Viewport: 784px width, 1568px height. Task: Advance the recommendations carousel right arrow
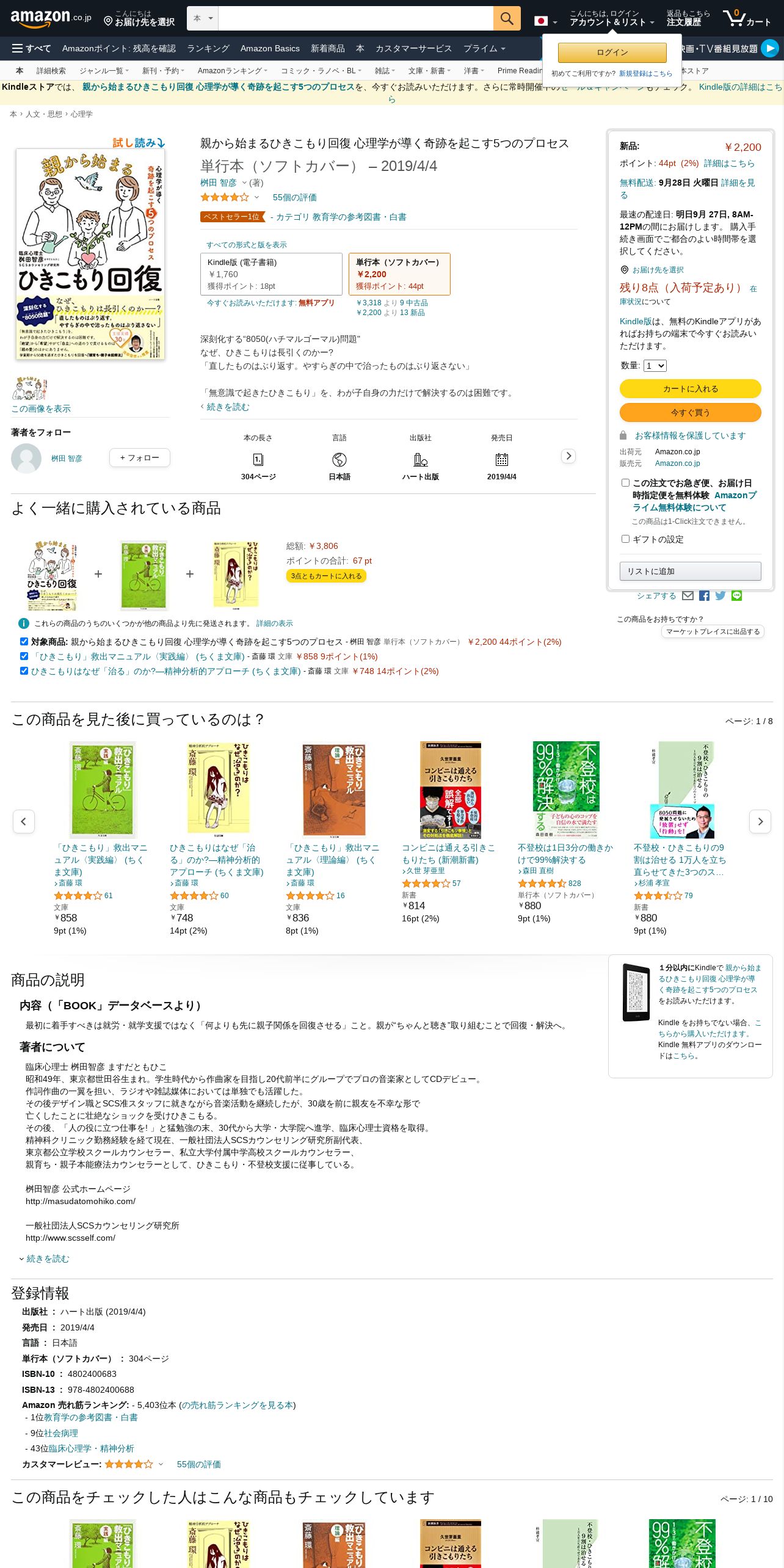pyautogui.click(x=760, y=821)
